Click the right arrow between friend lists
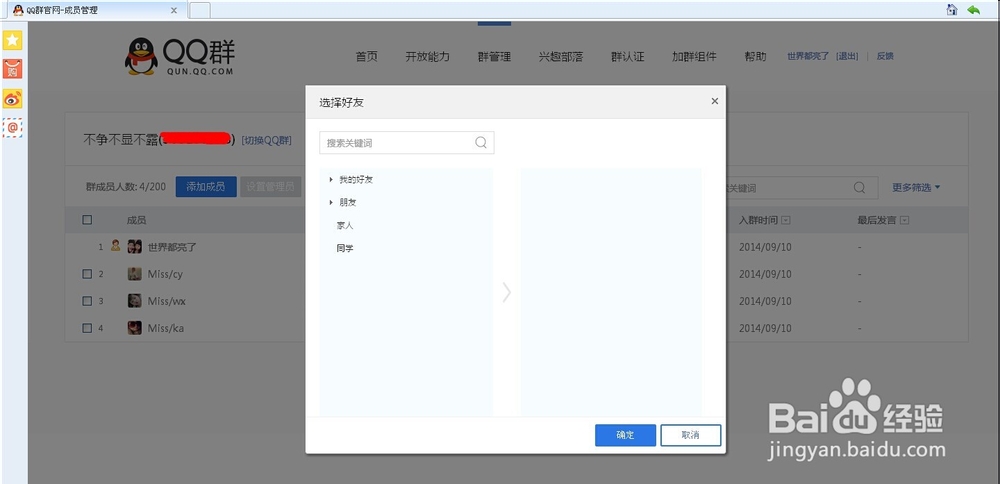This screenshot has width=1000, height=484. pos(506,292)
